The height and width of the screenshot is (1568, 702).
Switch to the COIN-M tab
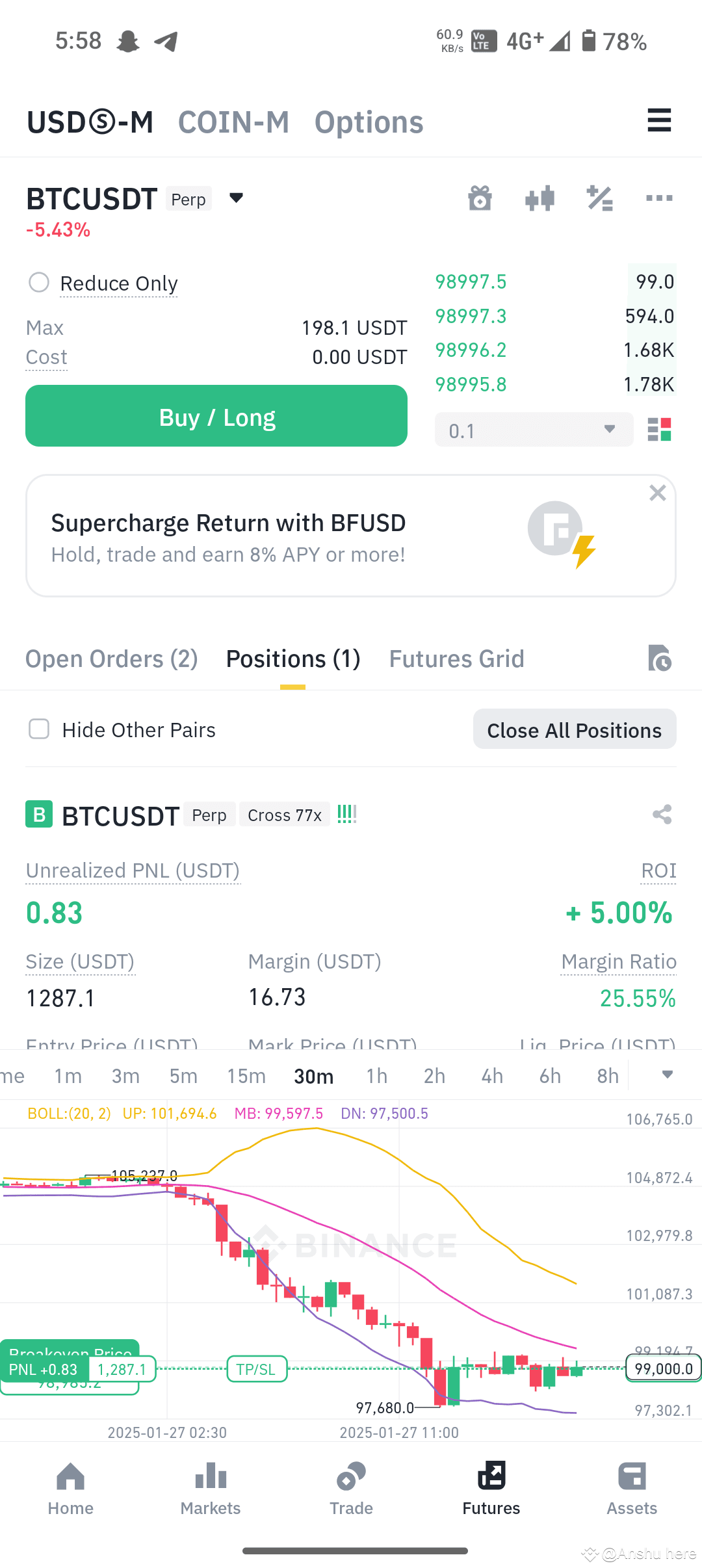pos(233,122)
